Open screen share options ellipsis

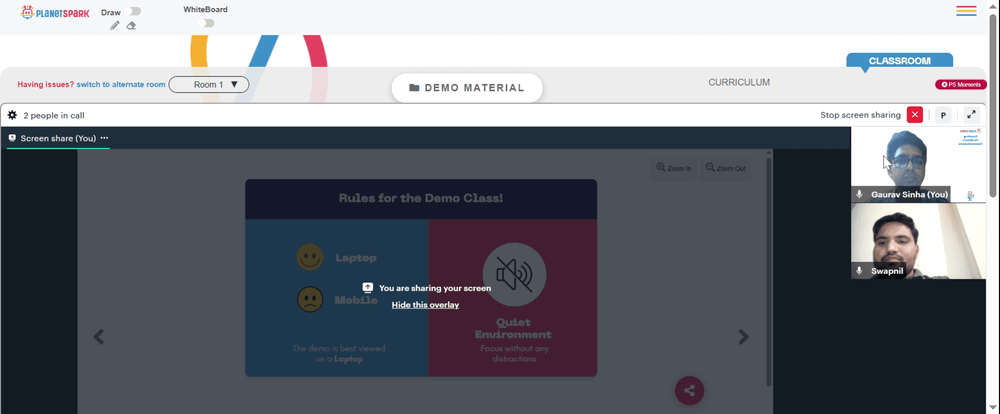tap(104, 138)
